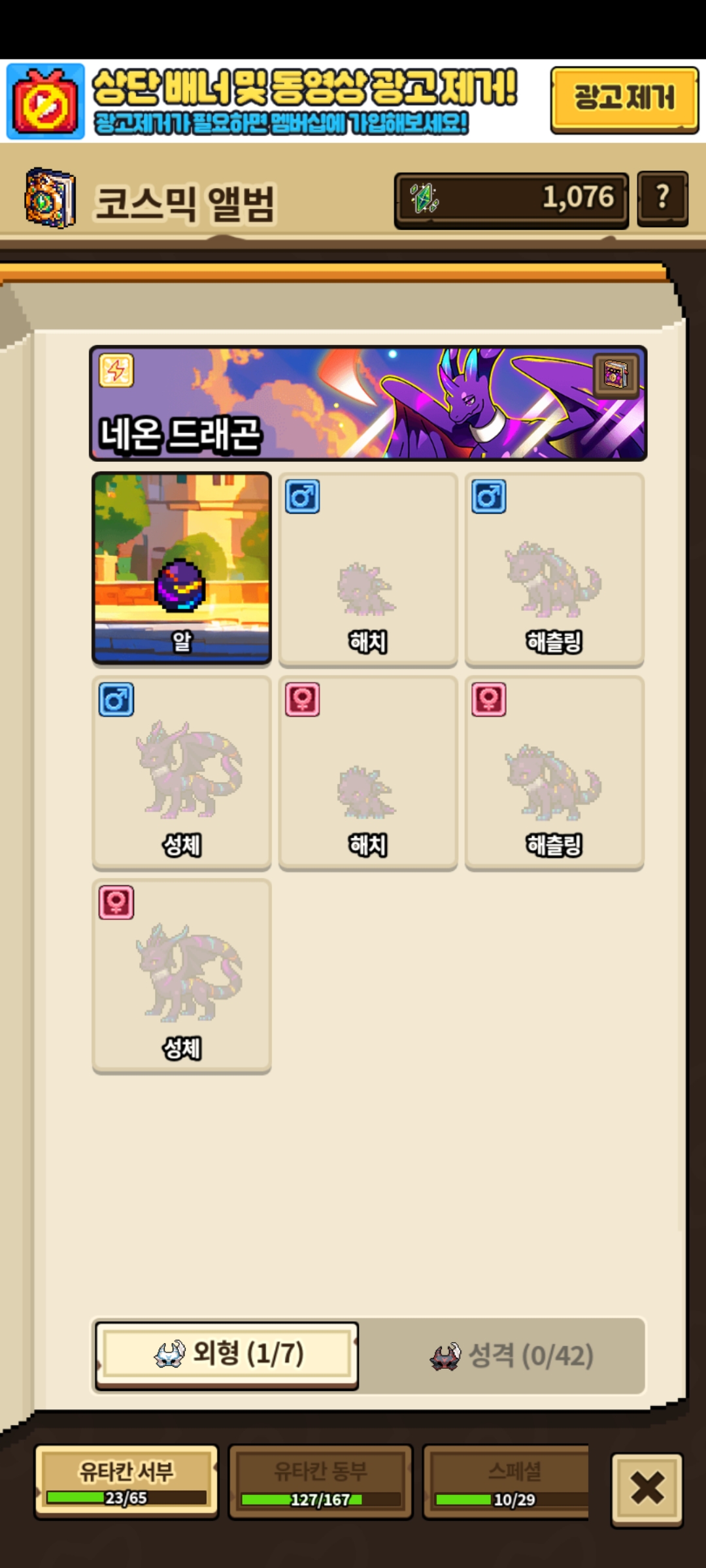Select the male 해츨링 card

click(554, 570)
